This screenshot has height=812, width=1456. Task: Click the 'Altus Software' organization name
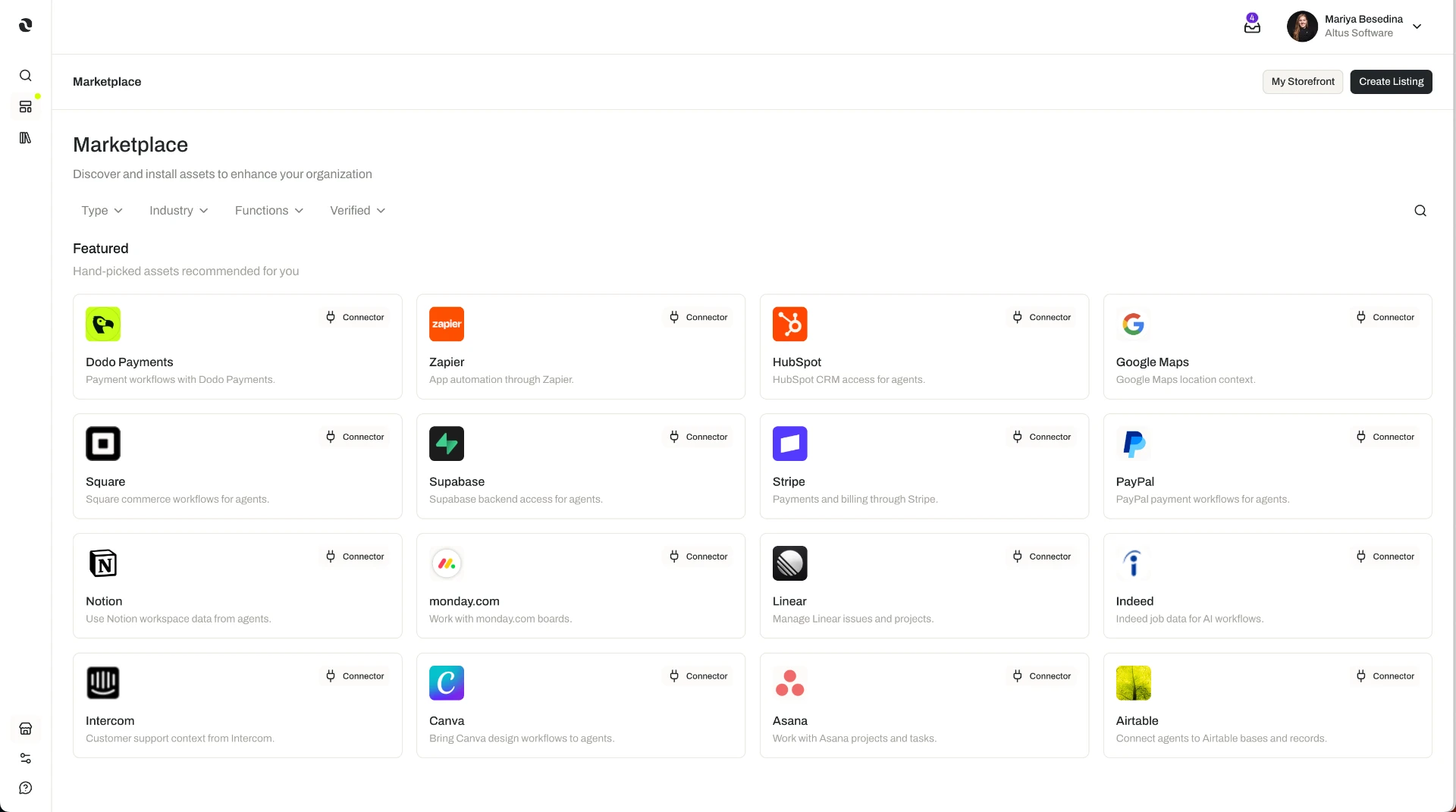coord(1359,33)
